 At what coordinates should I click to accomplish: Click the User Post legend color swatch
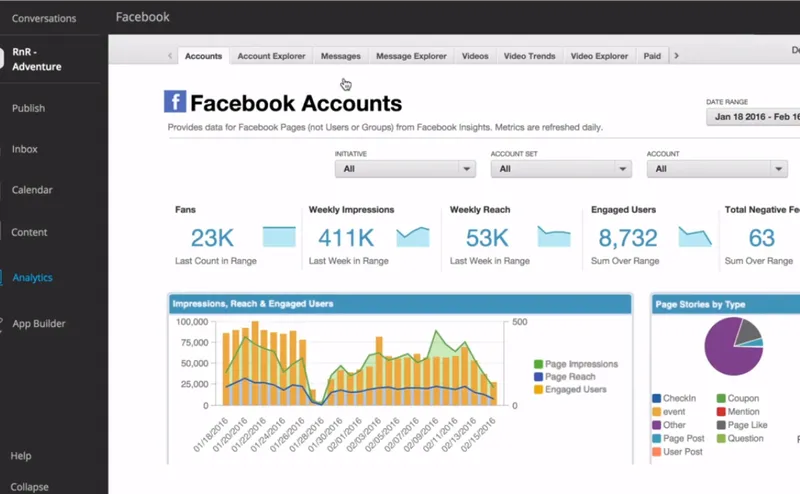click(657, 452)
